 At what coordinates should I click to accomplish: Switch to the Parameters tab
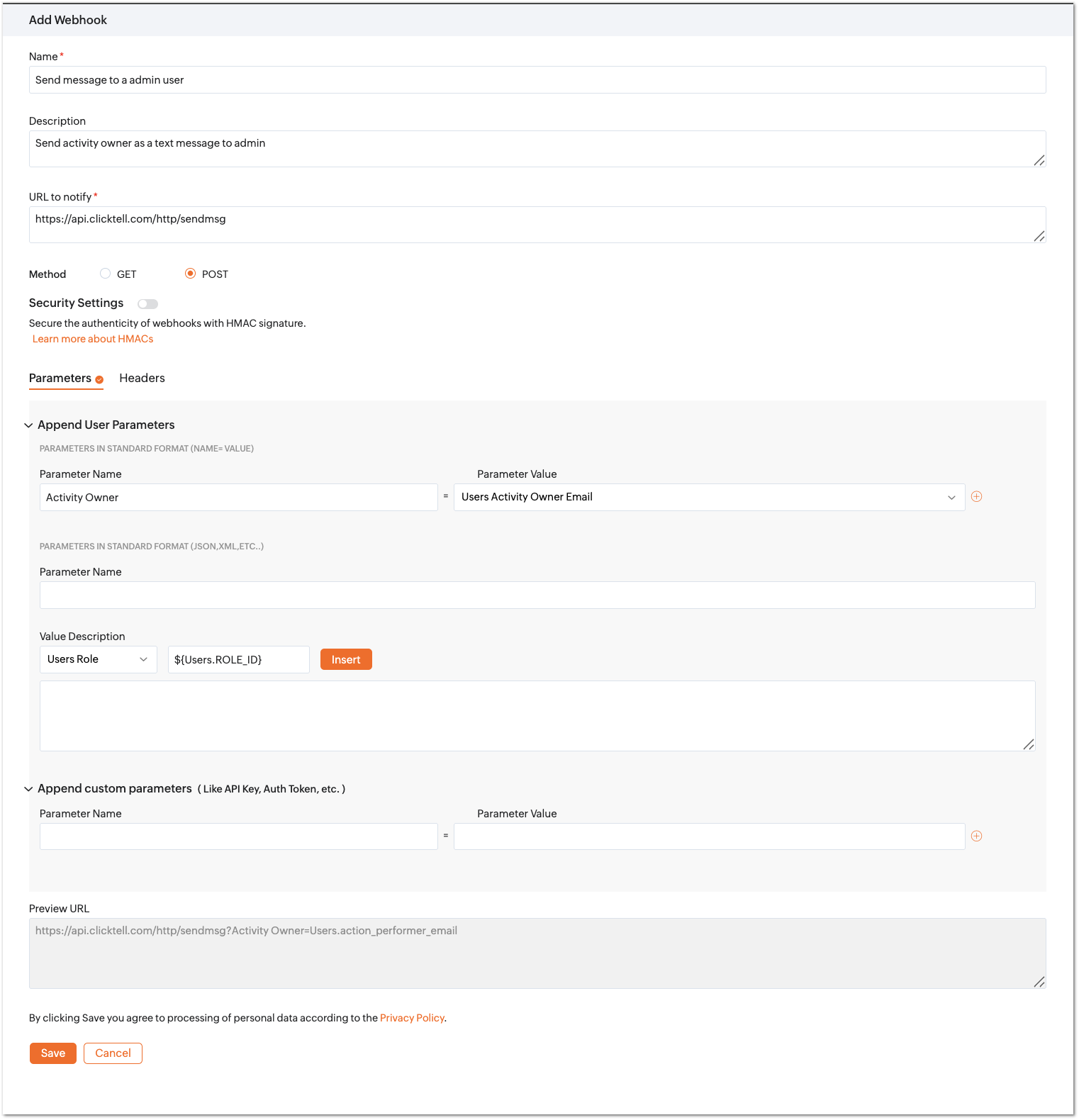coord(60,379)
